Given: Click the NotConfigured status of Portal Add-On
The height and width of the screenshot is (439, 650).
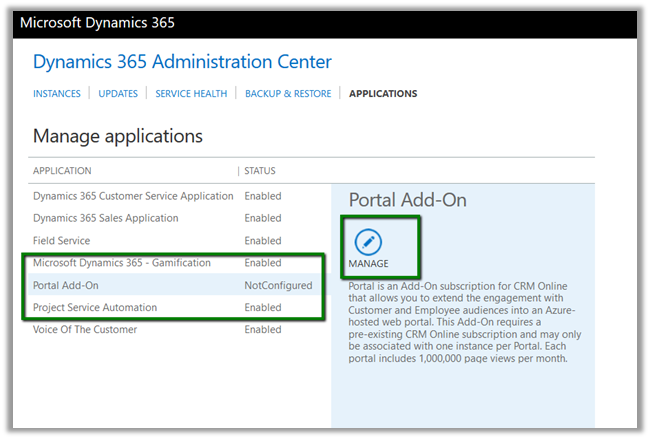Looking at the screenshot, I should (278, 285).
